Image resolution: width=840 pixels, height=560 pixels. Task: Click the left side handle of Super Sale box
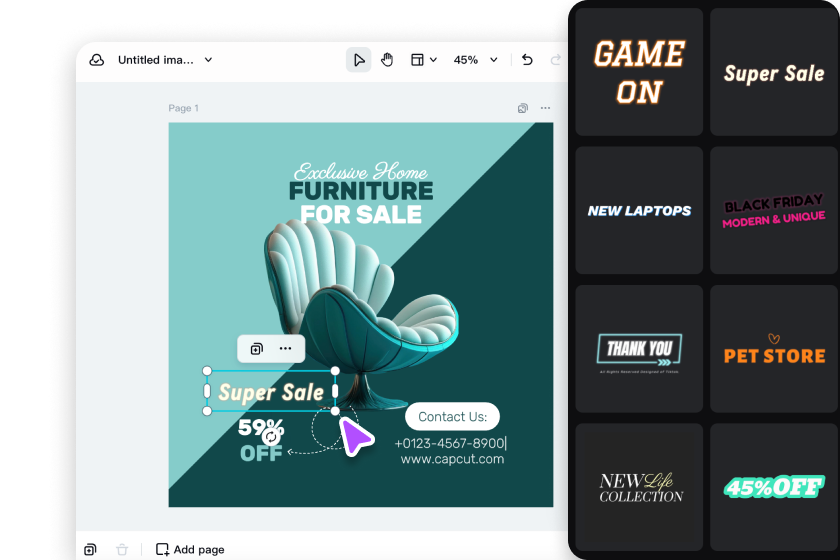[207, 391]
